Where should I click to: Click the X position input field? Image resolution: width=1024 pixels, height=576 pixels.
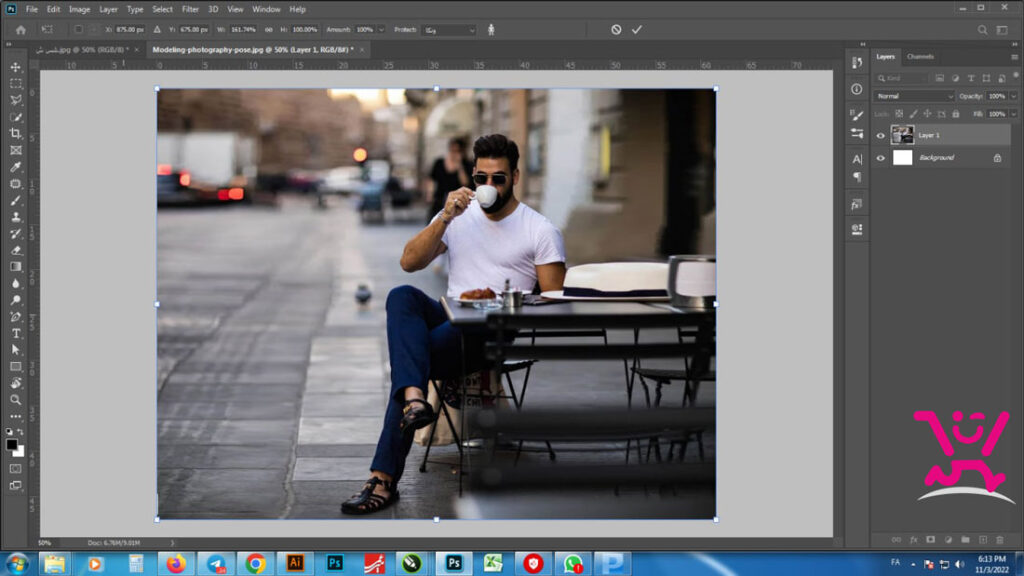[130, 30]
